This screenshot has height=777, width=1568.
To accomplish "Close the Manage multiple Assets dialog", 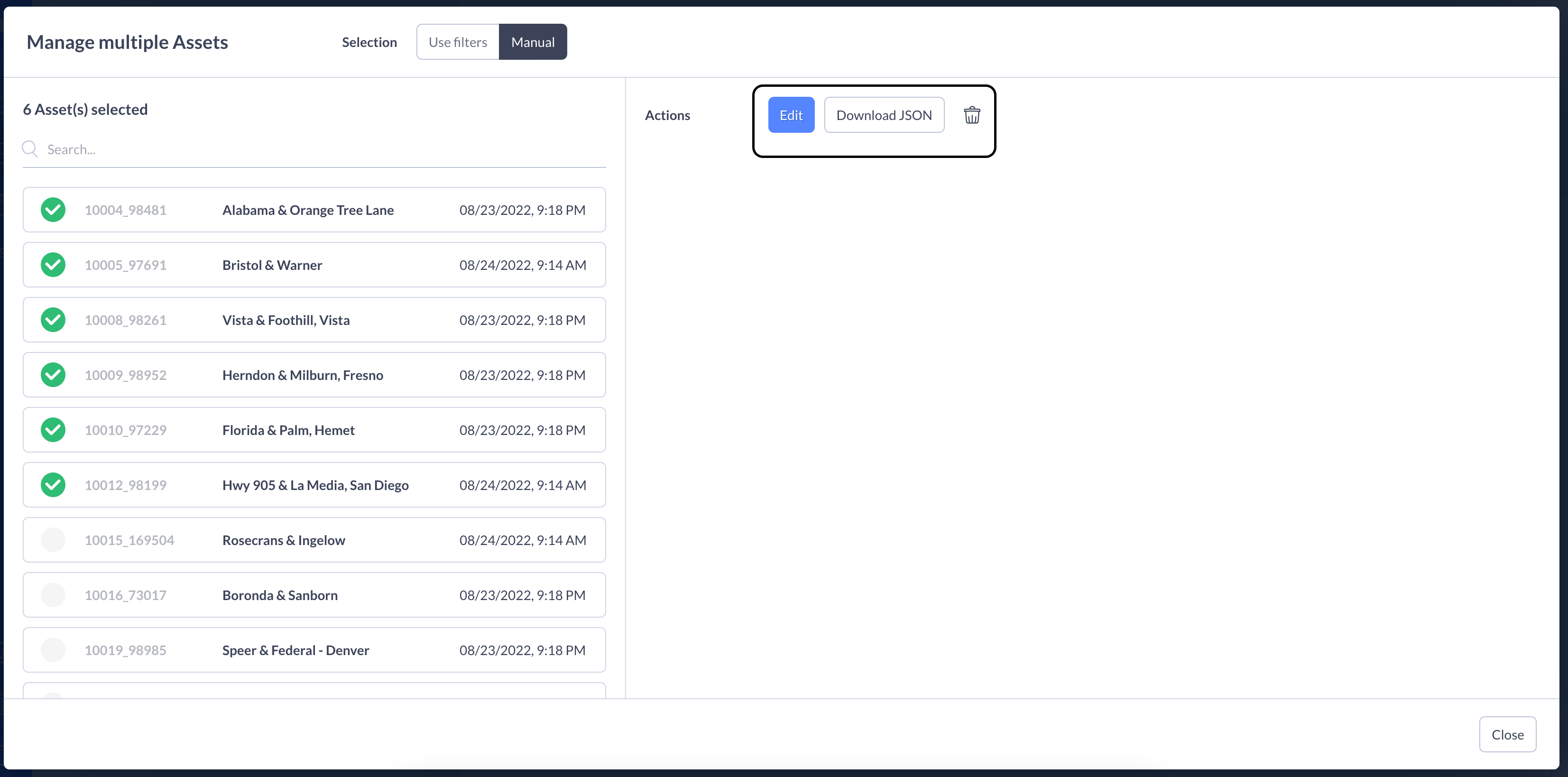I will (1507, 734).
